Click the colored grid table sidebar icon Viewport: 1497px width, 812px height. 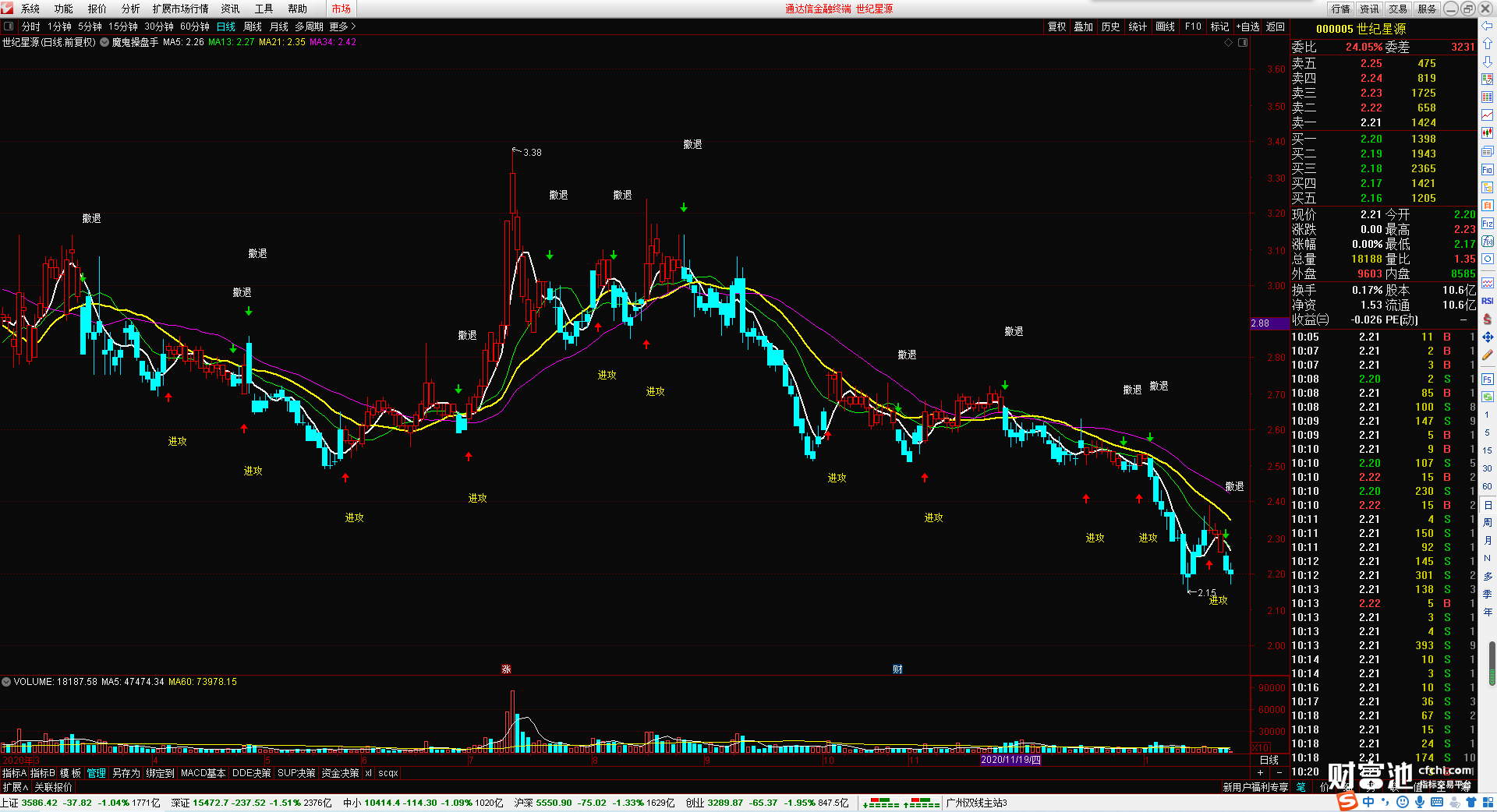[1488, 97]
